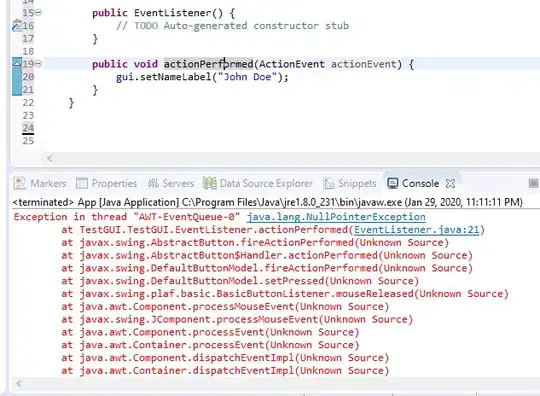
Task: Click gui.setNameLabel call on line 20
Action: pyautogui.click(x=202, y=77)
